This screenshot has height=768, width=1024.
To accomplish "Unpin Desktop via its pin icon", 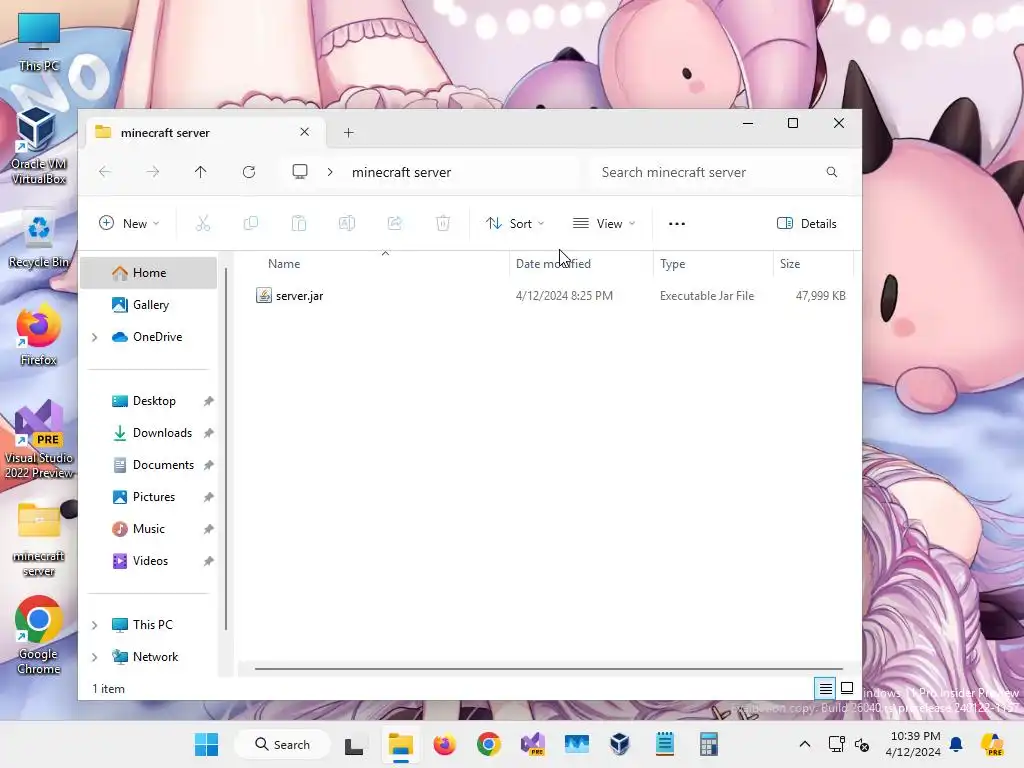I will pos(208,401).
